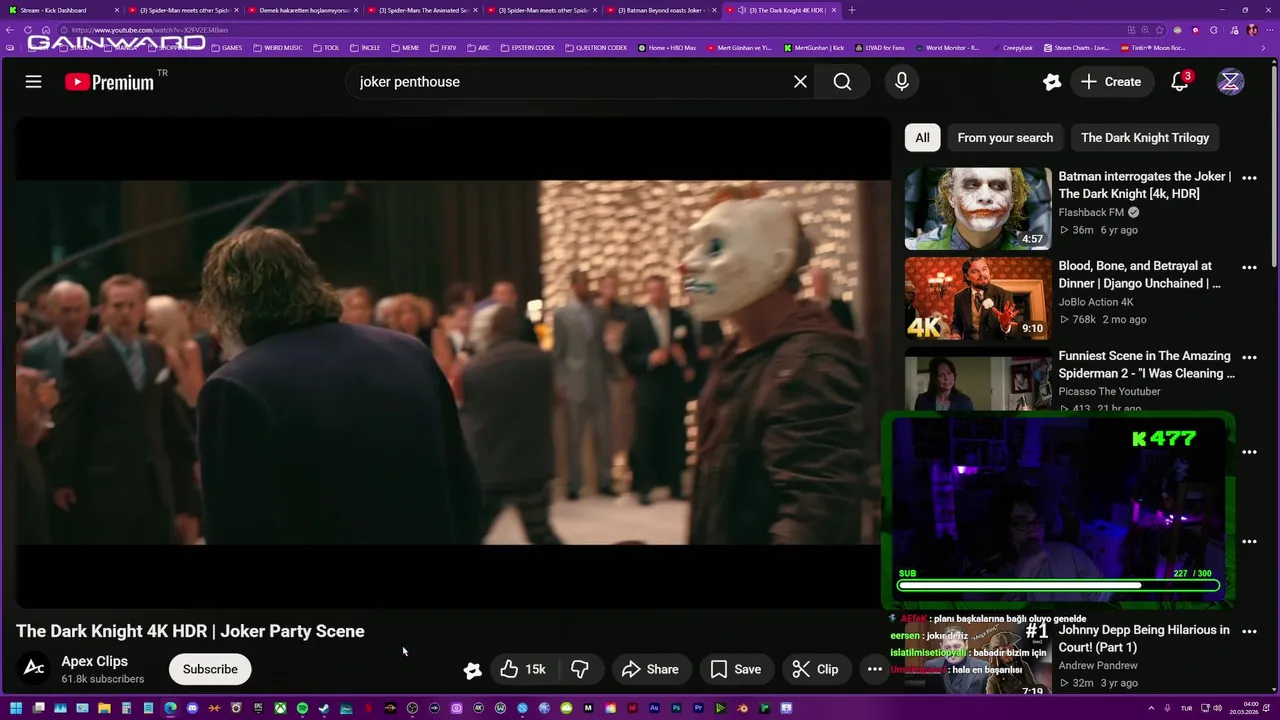
Task: Click the Save button
Action: click(x=736, y=669)
